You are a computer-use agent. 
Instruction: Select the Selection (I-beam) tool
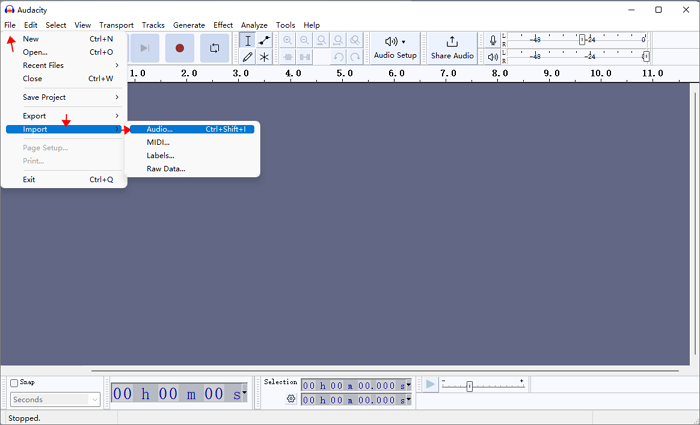(247, 40)
